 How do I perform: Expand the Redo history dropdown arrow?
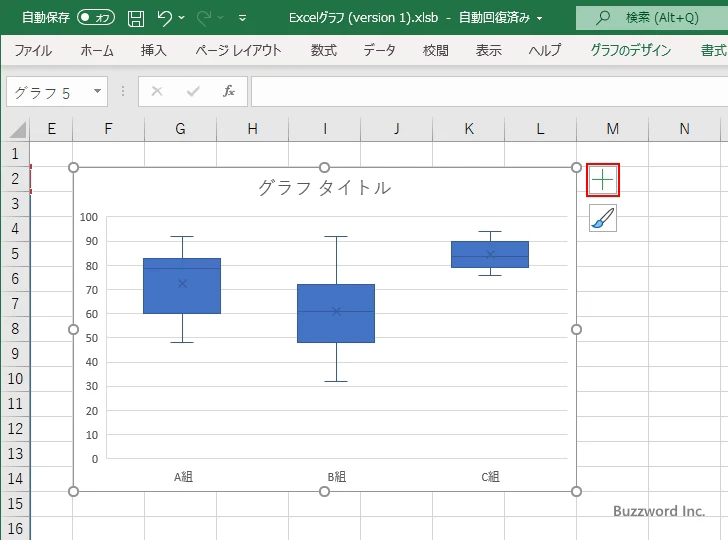tap(221, 18)
